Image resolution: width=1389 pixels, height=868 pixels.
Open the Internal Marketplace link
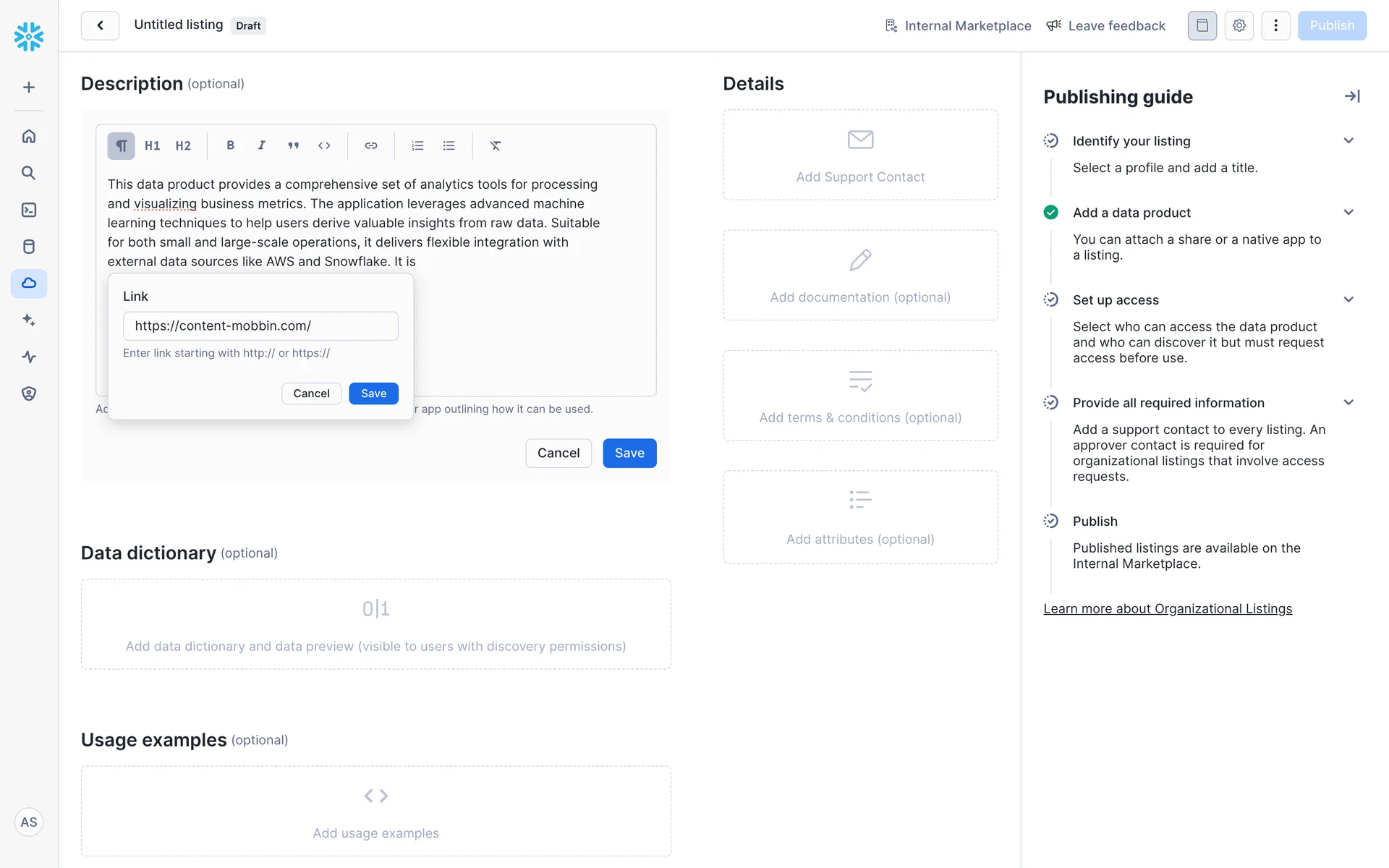pos(959,25)
